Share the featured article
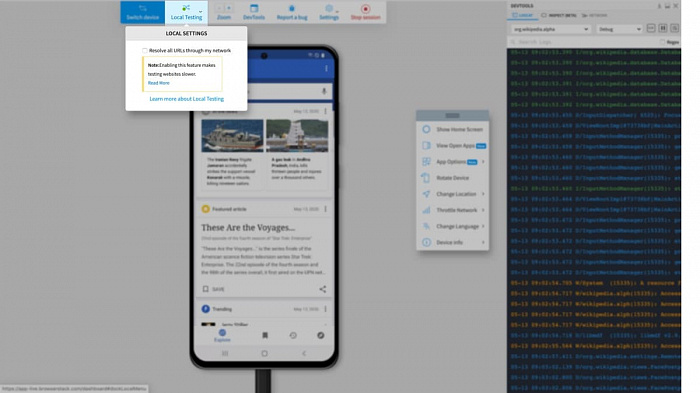Image resolution: width=700 pixels, height=393 pixels. pos(322,289)
